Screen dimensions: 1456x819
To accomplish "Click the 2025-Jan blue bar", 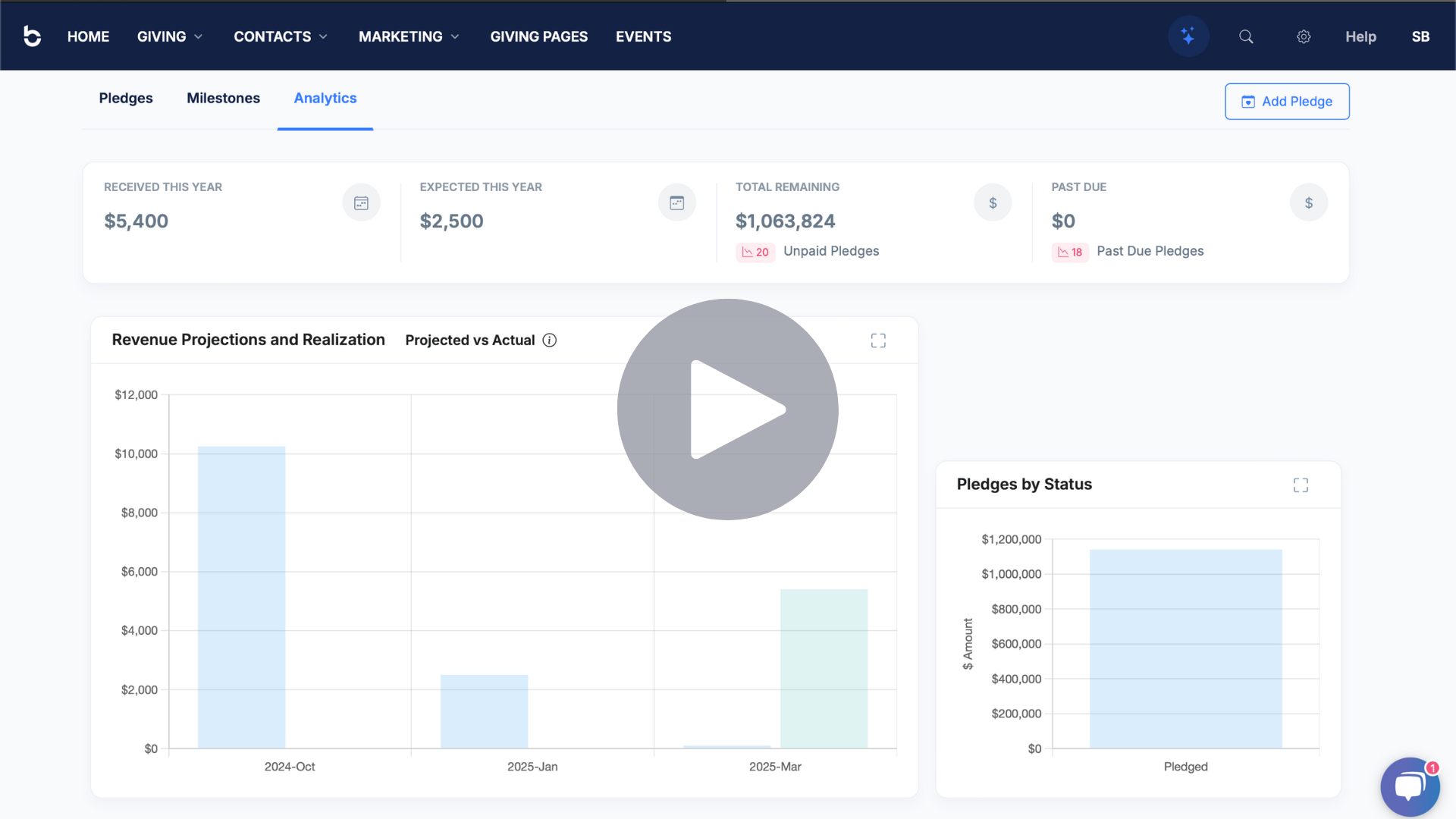I will coord(484,711).
